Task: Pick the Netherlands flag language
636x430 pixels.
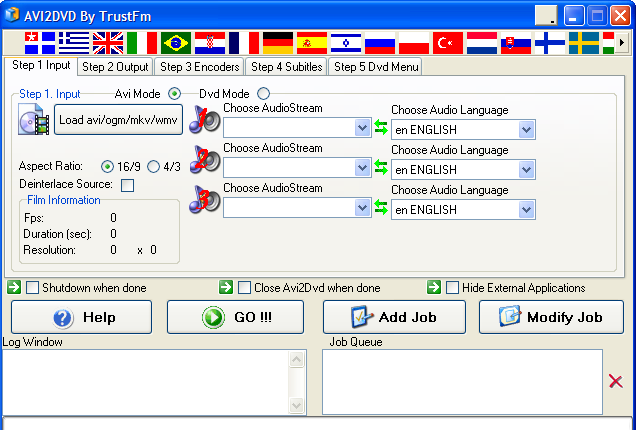Action: point(482,43)
